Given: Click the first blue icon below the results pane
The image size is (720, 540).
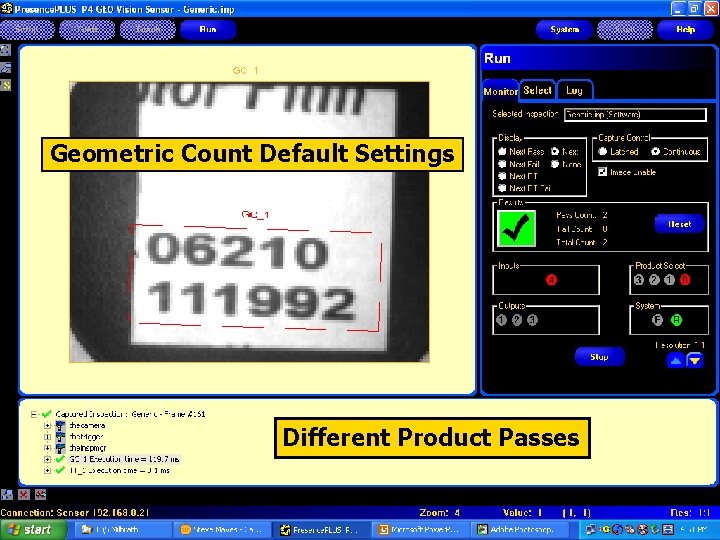Looking at the screenshot, I should (x=7, y=495).
